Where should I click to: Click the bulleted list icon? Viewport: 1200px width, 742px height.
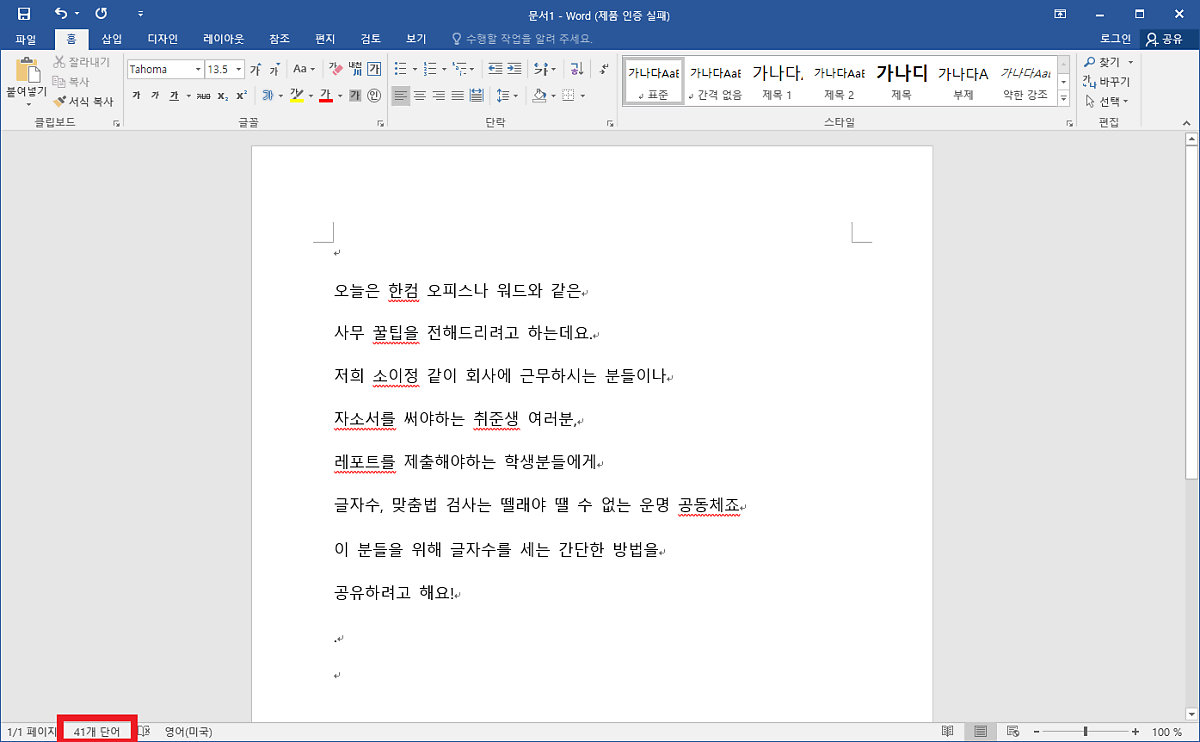click(400, 69)
